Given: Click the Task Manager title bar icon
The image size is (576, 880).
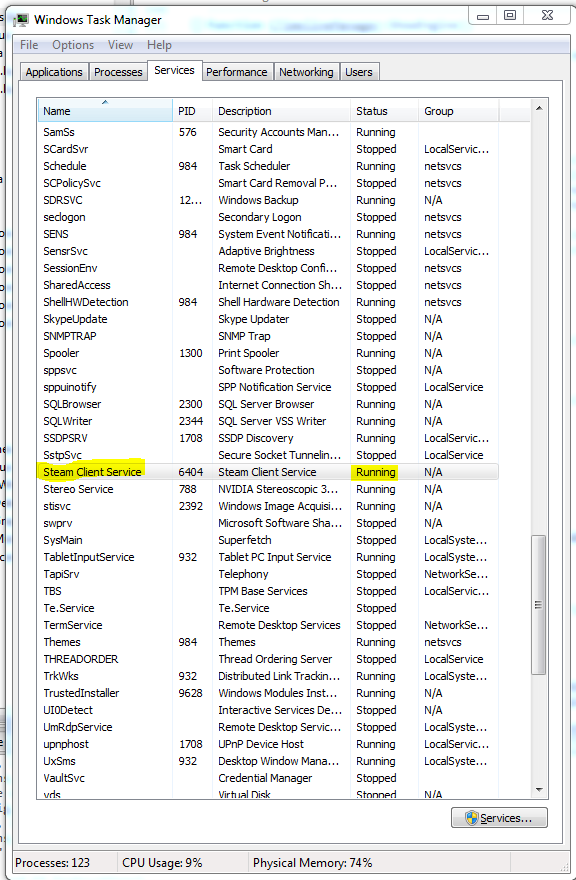Looking at the screenshot, I should 22,20.
